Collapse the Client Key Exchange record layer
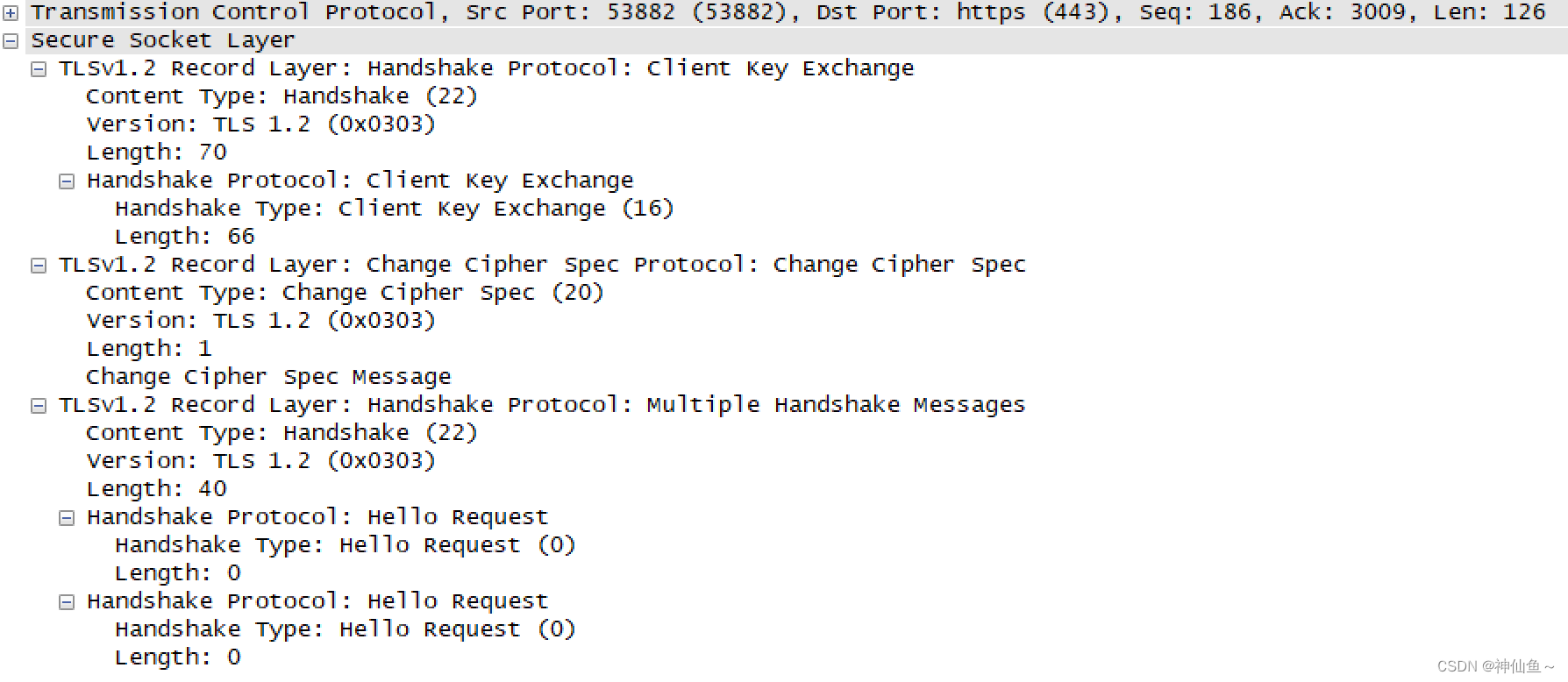 click(39, 68)
